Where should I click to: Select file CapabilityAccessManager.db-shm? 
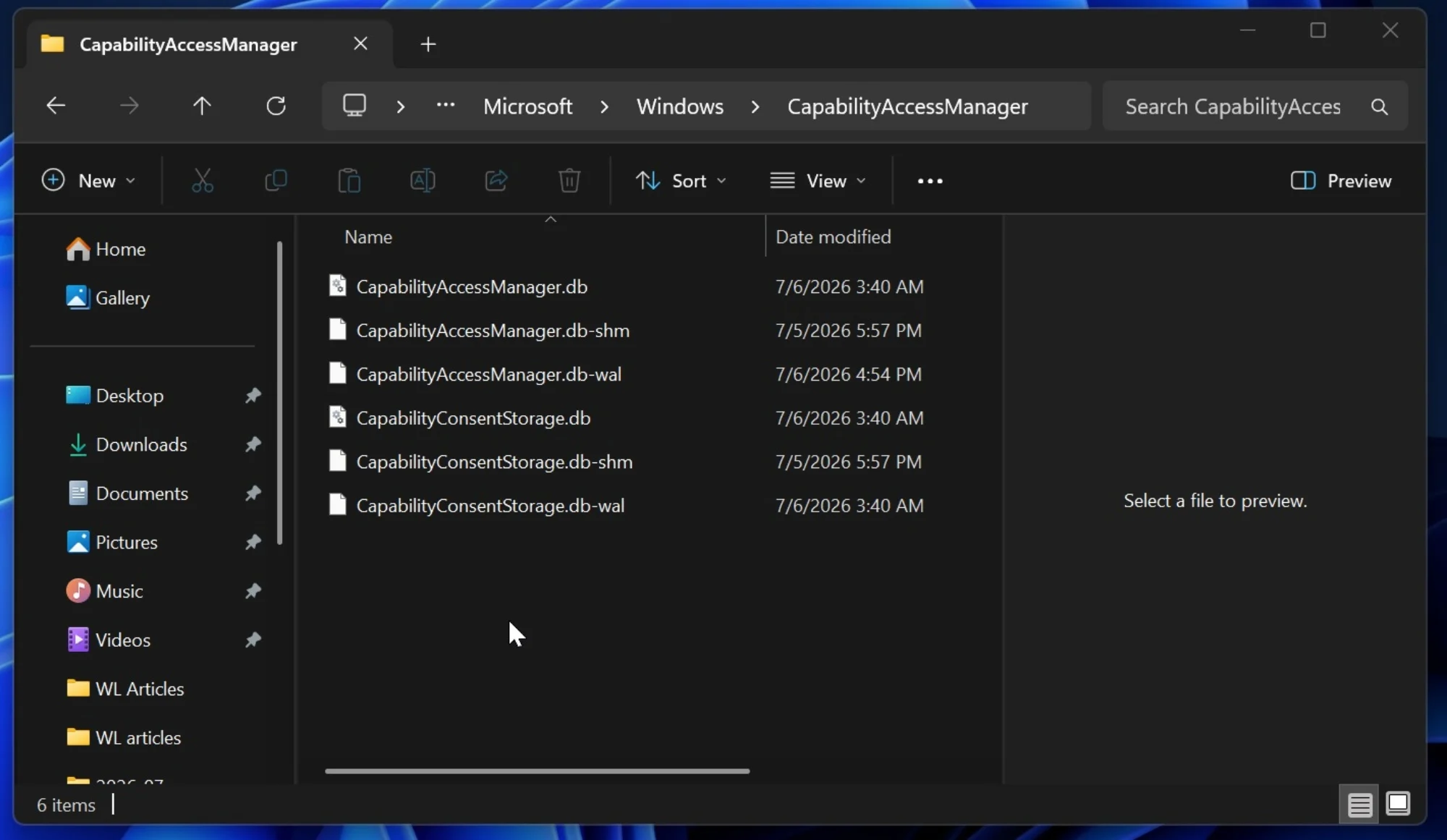coord(493,330)
